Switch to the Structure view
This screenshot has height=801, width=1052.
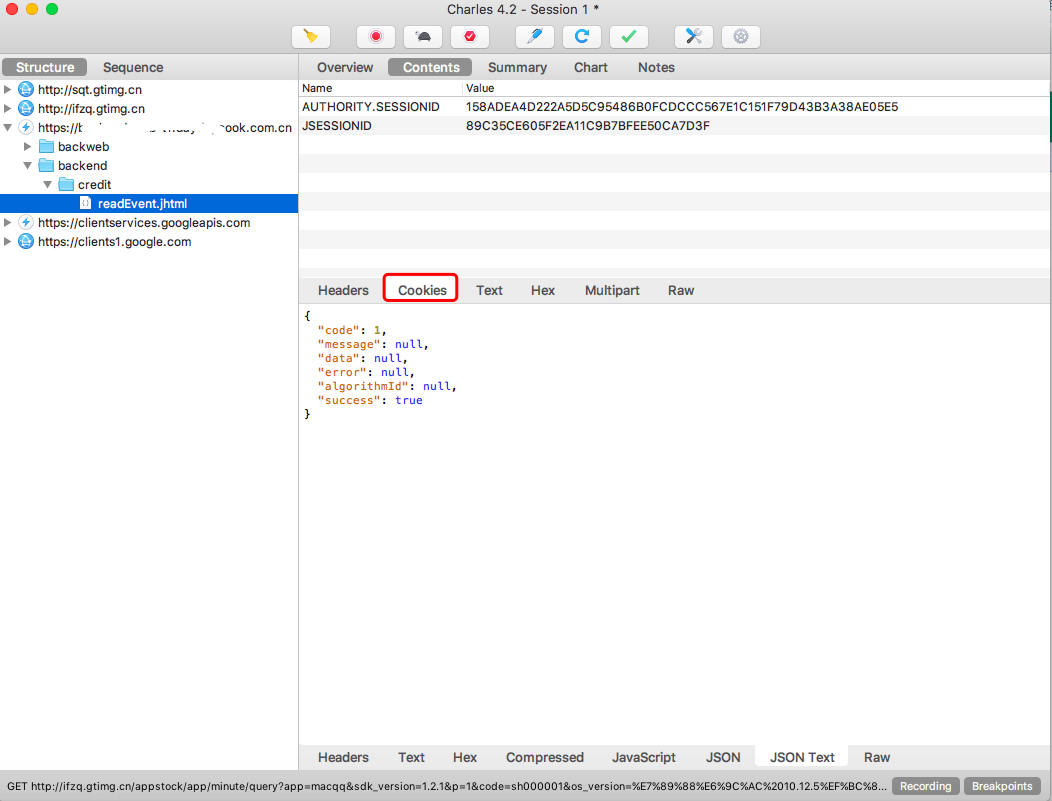click(x=45, y=67)
